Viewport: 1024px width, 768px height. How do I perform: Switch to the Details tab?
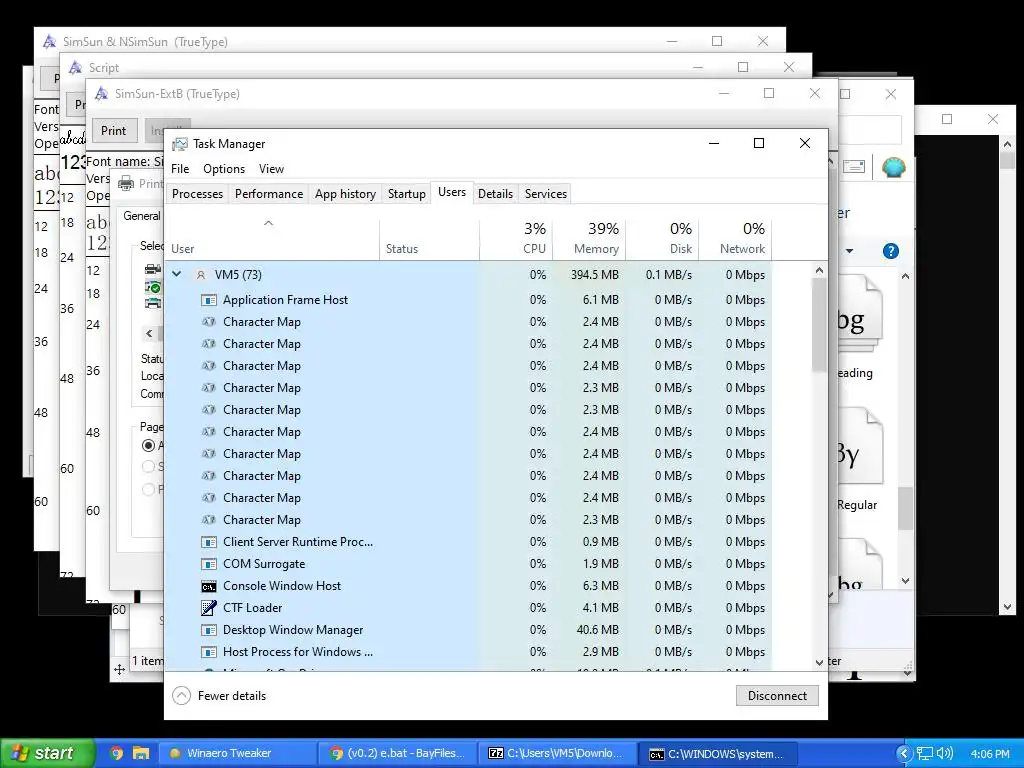pos(495,194)
